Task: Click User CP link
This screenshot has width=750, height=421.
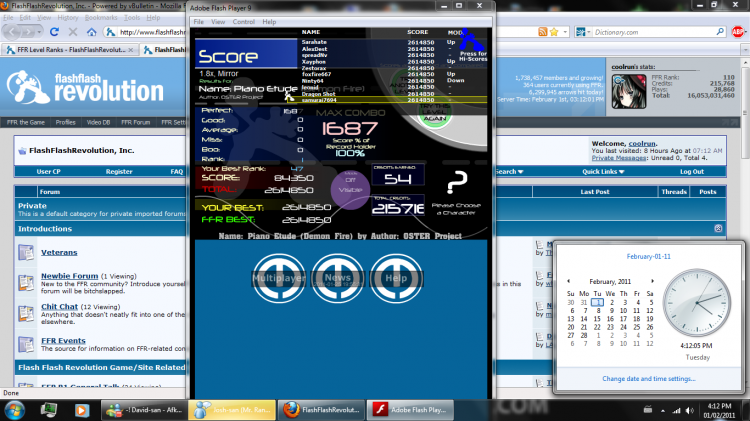Action: (x=48, y=172)
